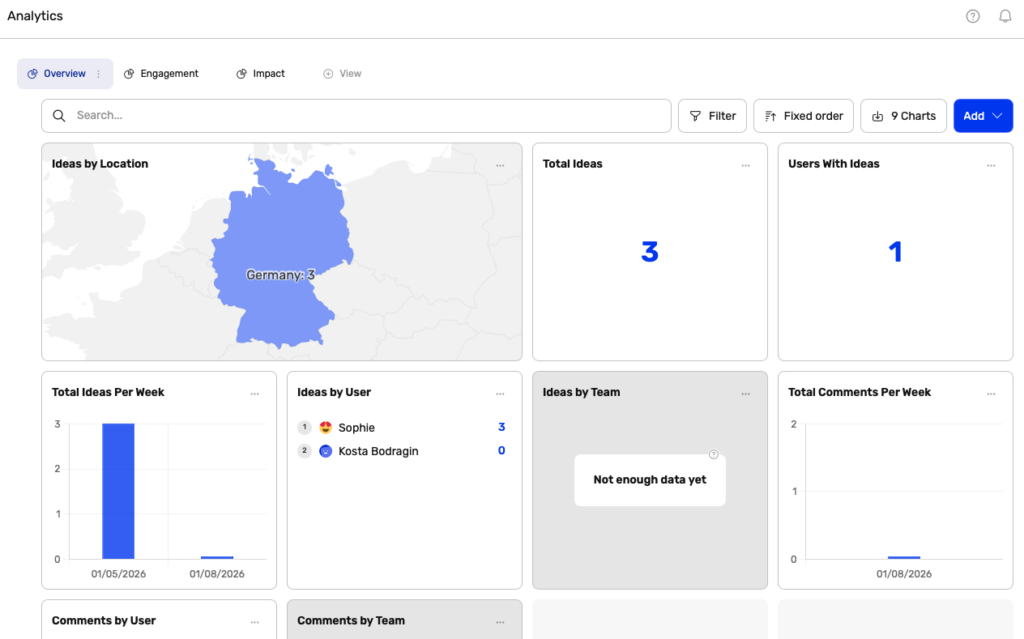1024x639 pixels.
Task: Switch to the Engagement tab
Action: click(161, 74)
